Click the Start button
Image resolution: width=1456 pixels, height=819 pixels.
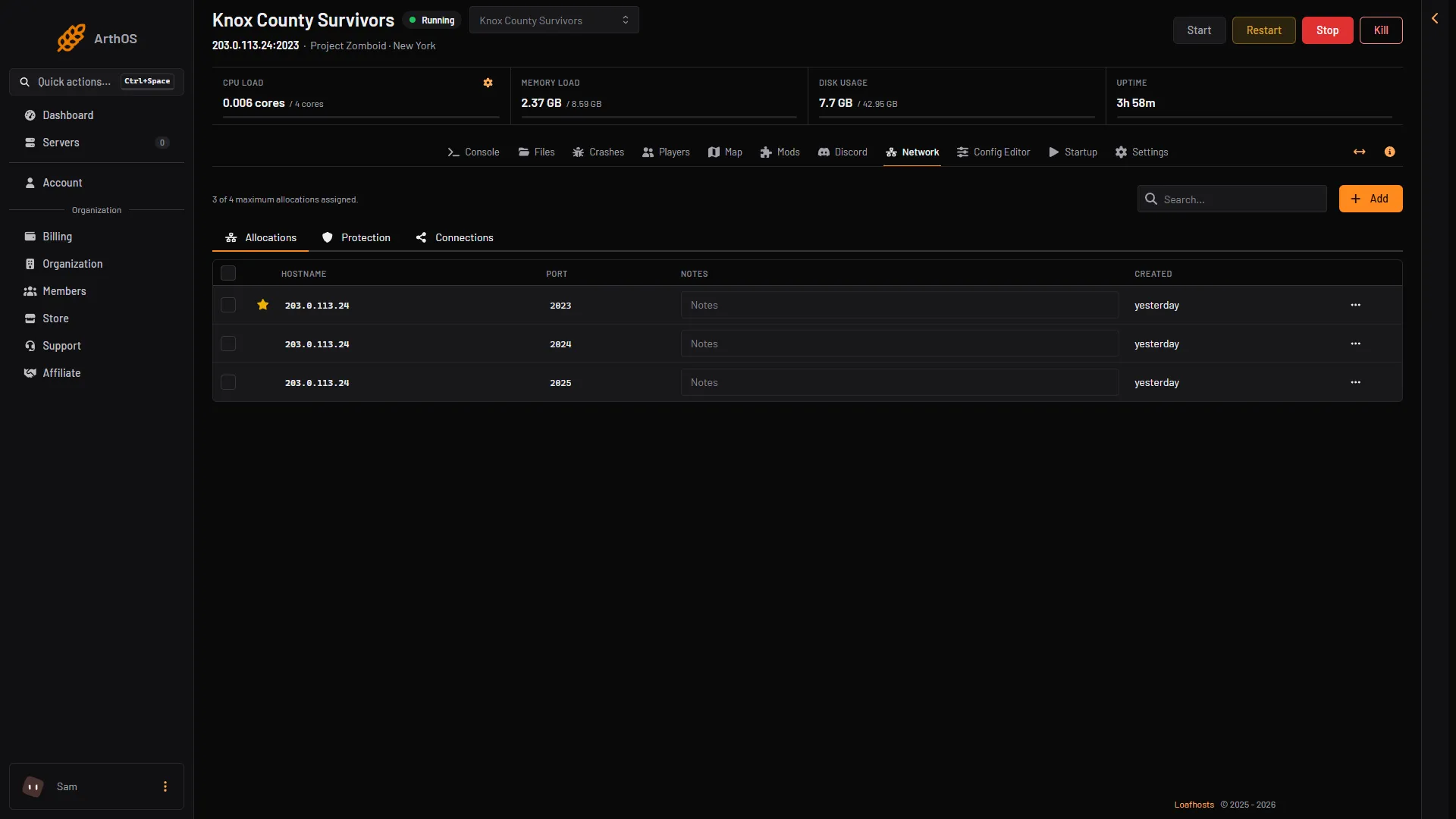point(1199,30)
